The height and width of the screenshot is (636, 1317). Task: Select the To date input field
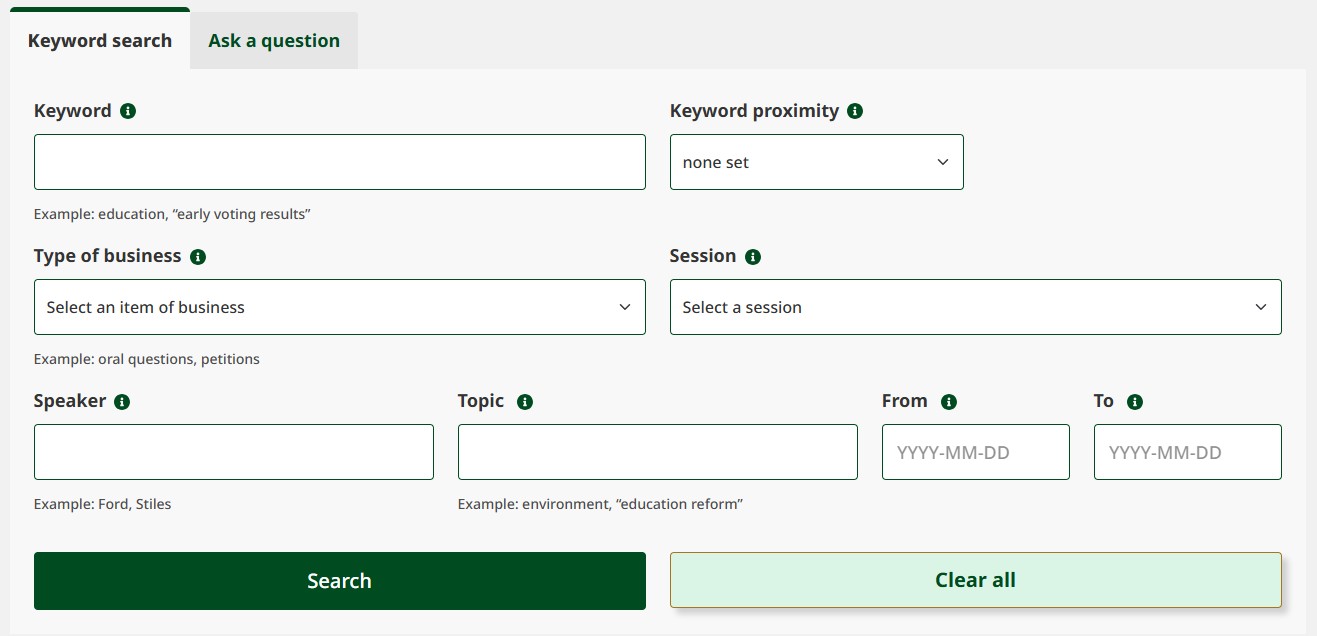pos(1187,452)
